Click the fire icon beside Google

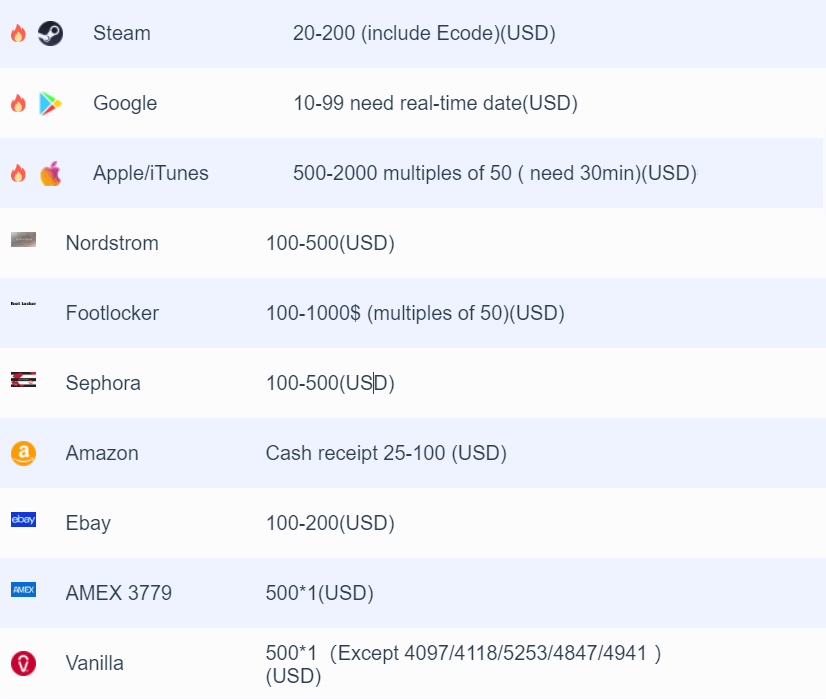[18, 103]
